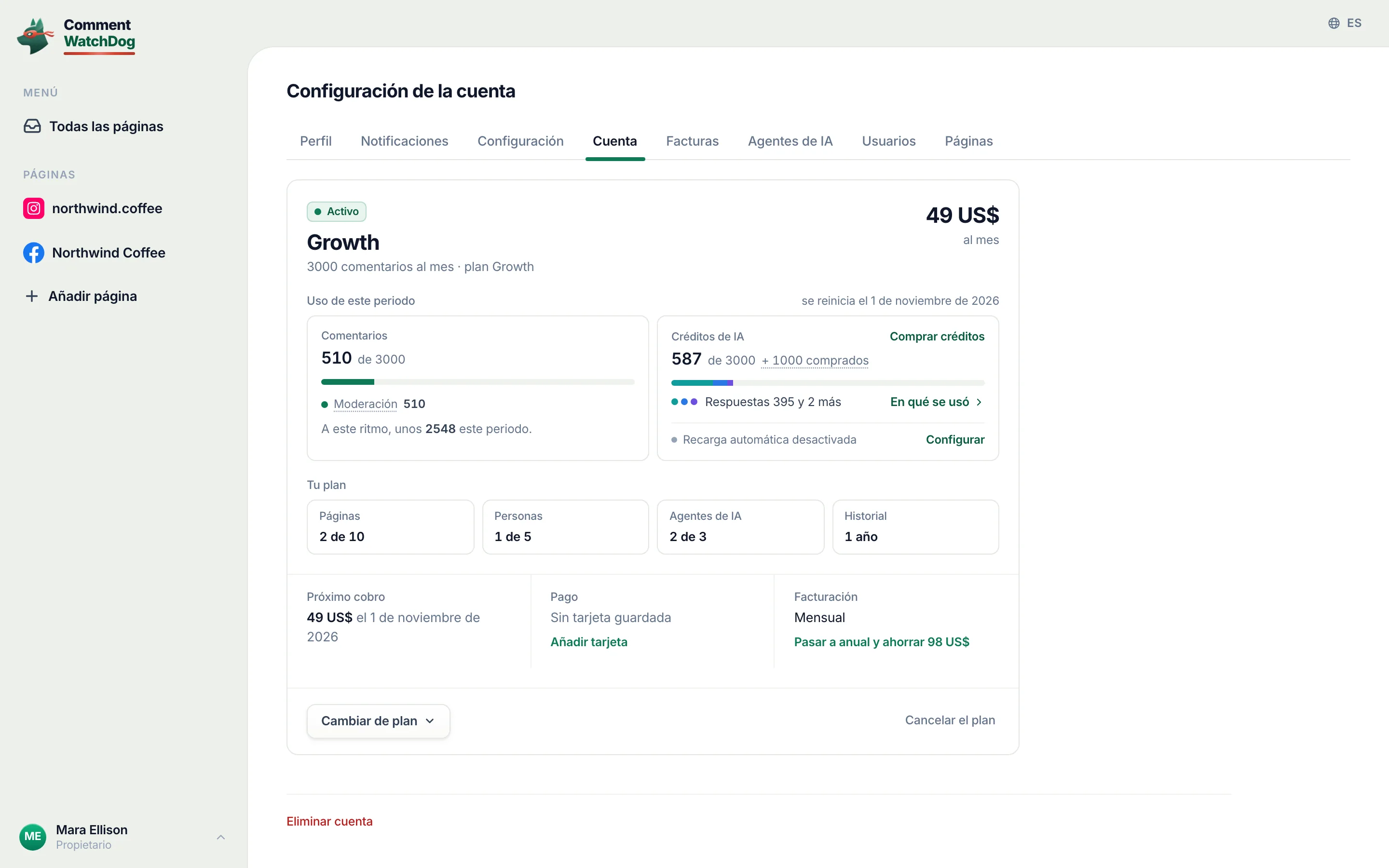Open En qué se usó breakdown

pyautogui.click(x=937, y=402)
